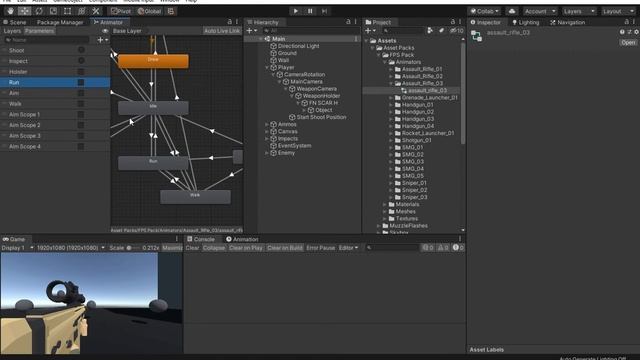This screenshot has height=360, width=640.
Task: Open the console Editor dropdown
Action: tap(348, 248)
